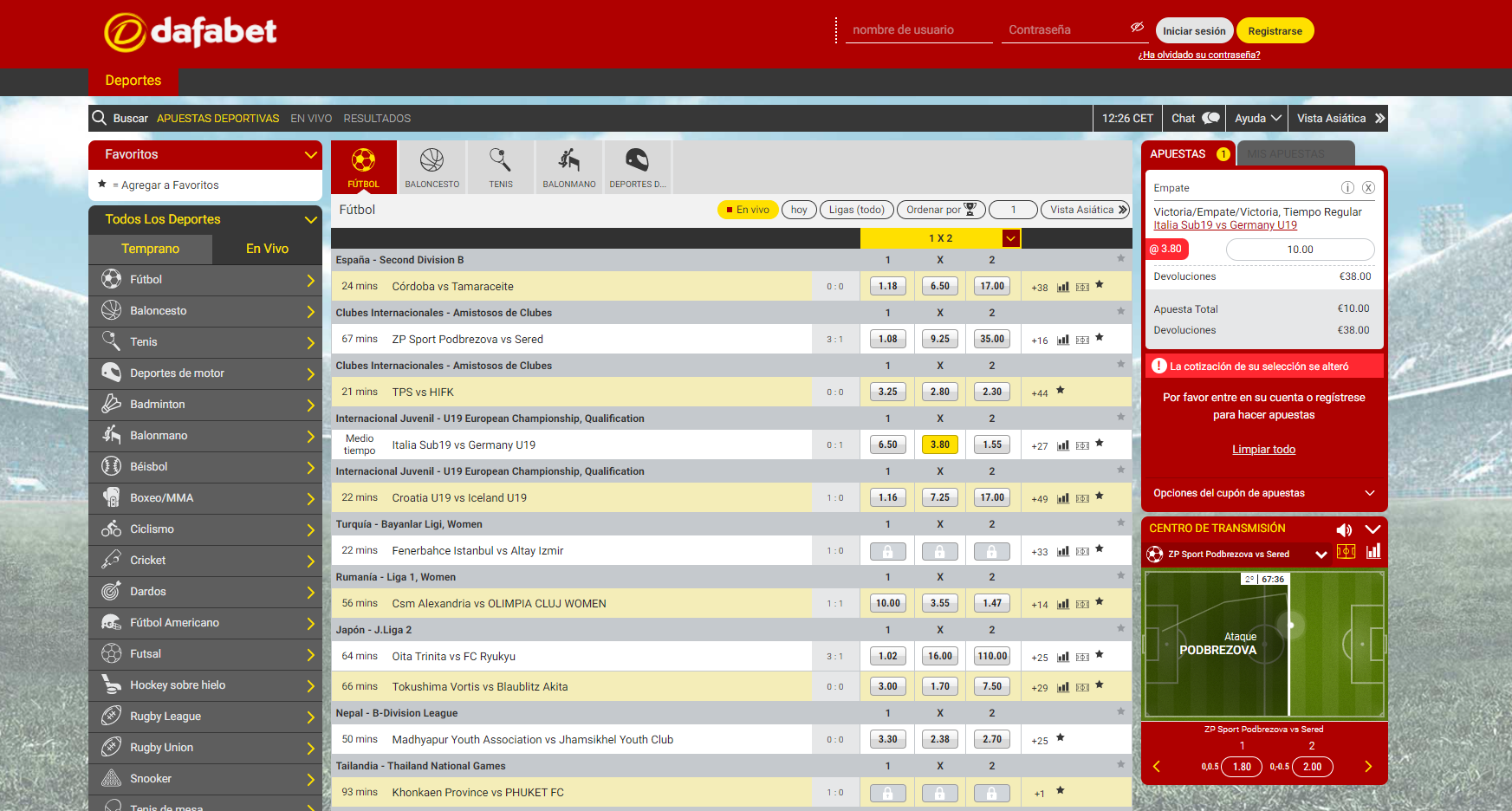Go to previous market in transmission center

click(x=1156, y=766)
